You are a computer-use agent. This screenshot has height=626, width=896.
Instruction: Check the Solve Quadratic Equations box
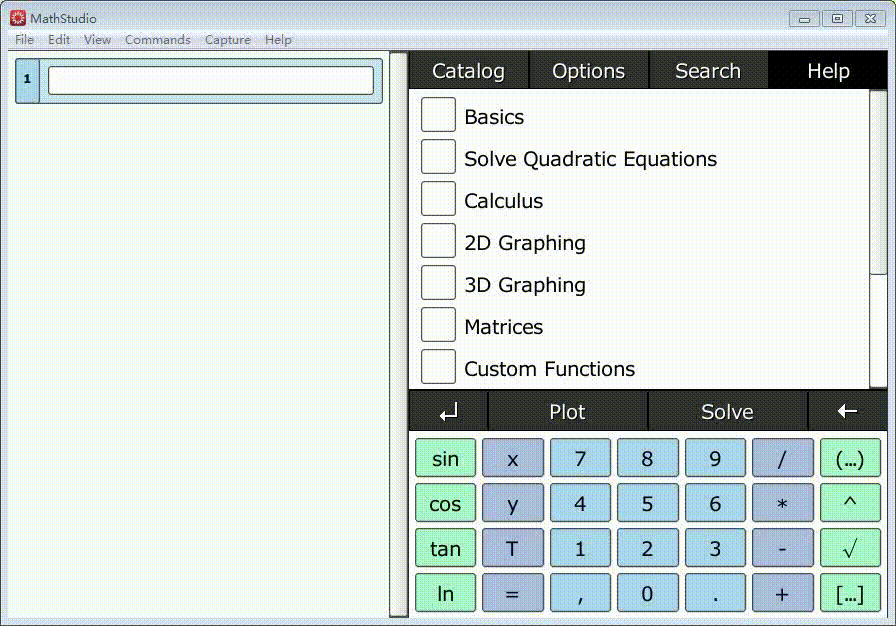[x=438, y=156]
